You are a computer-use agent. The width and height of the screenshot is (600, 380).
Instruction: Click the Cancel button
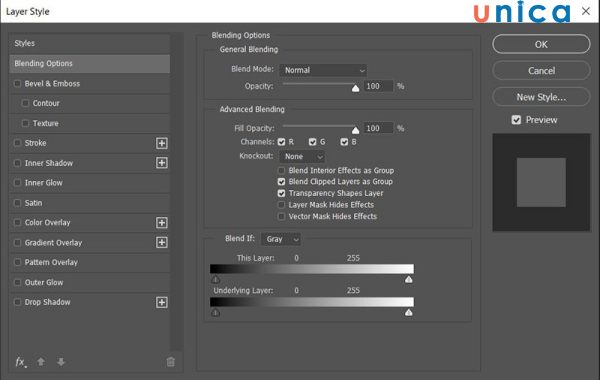tap(541, 71)
